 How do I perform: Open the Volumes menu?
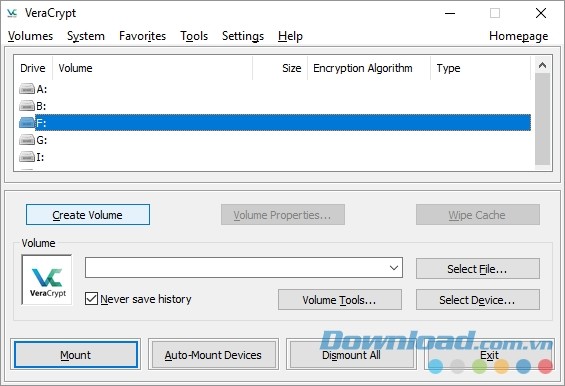tap(30, 36)
